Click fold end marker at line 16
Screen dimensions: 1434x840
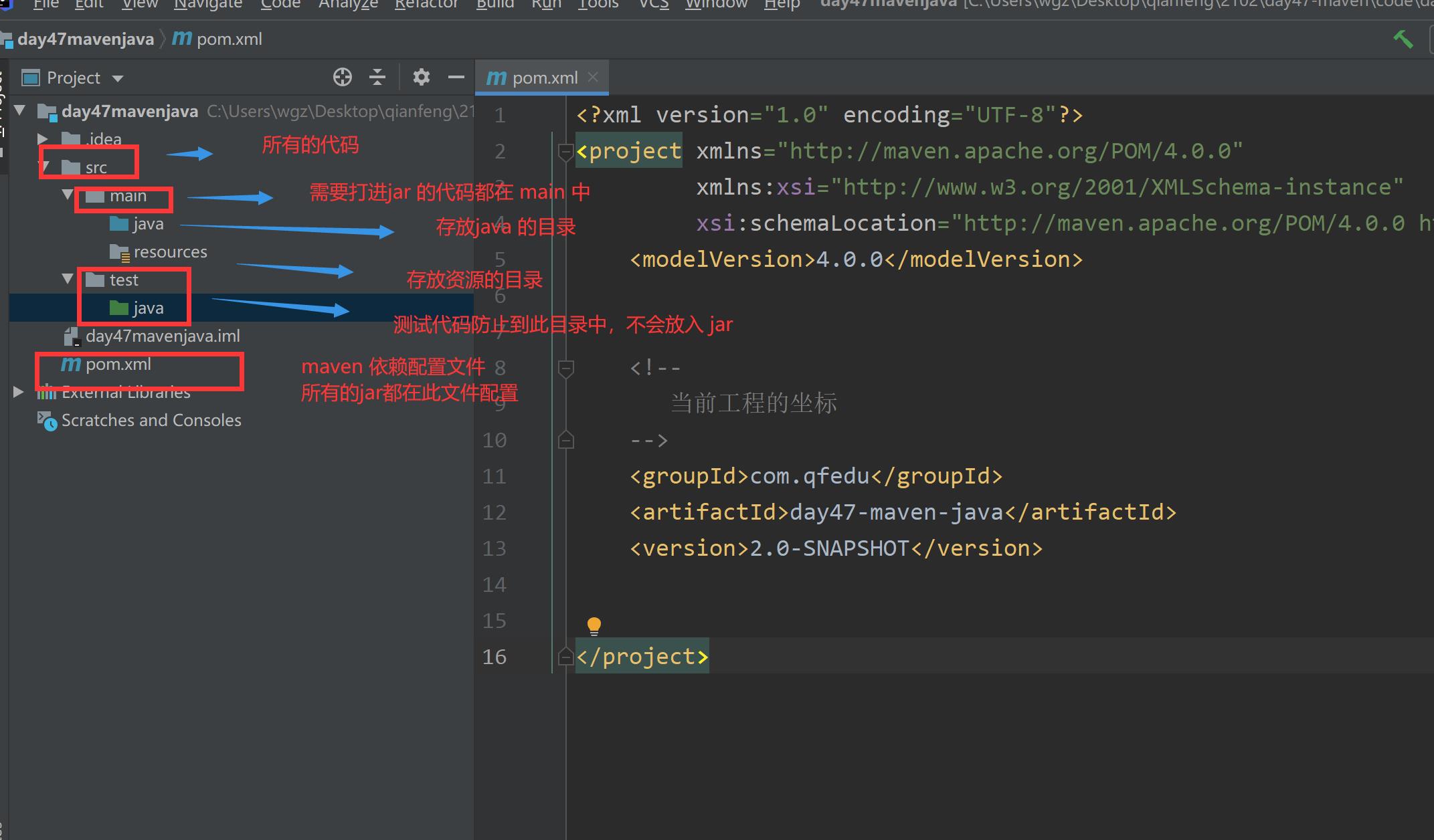(566, 657)
